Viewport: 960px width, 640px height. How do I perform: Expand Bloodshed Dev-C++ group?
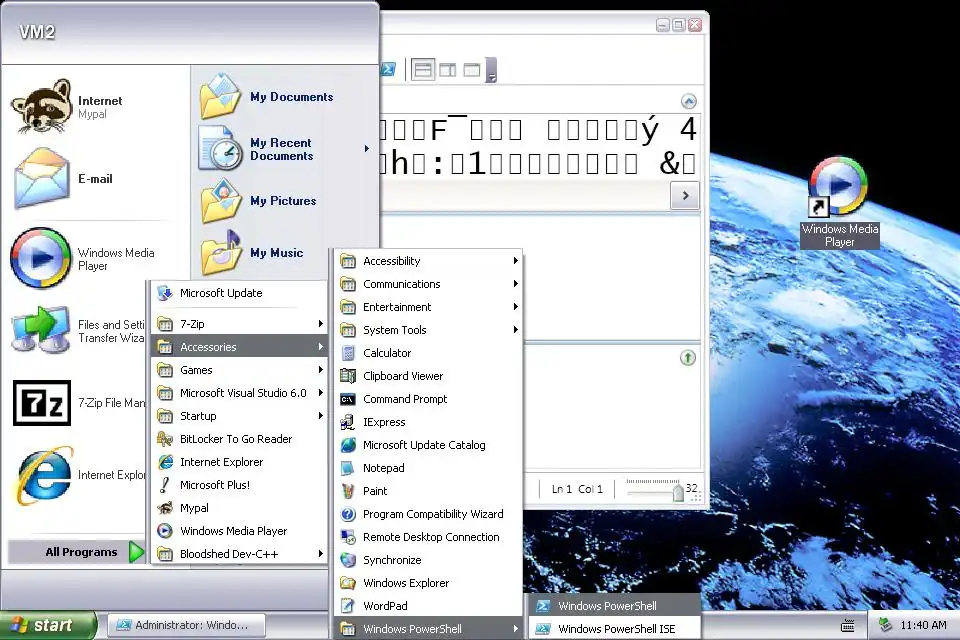point(239,554)
